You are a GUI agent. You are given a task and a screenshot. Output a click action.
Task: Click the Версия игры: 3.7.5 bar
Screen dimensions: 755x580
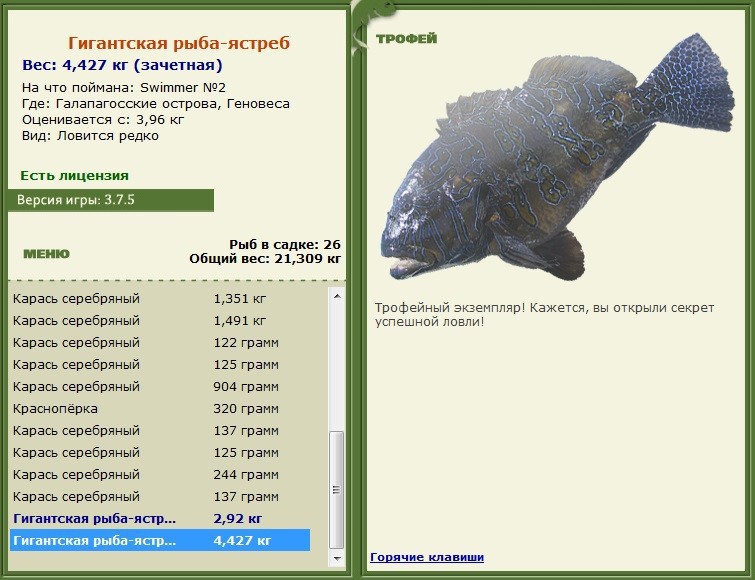pyautogui.click(x=111, y=200)
